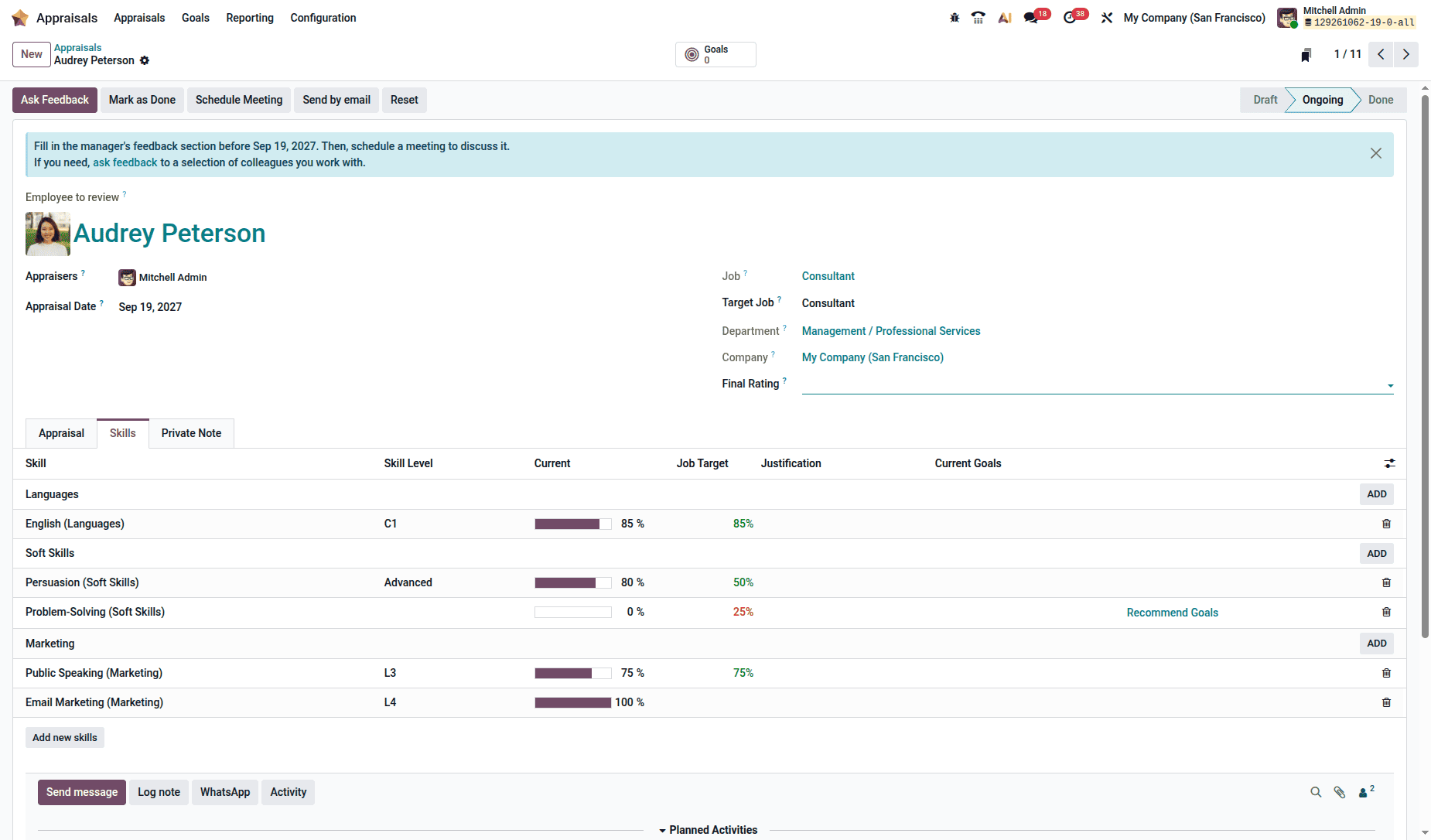This screenshot has width=1431, height=840.
Task: Click the VoIP phone icon
Action: click(978, 18)
